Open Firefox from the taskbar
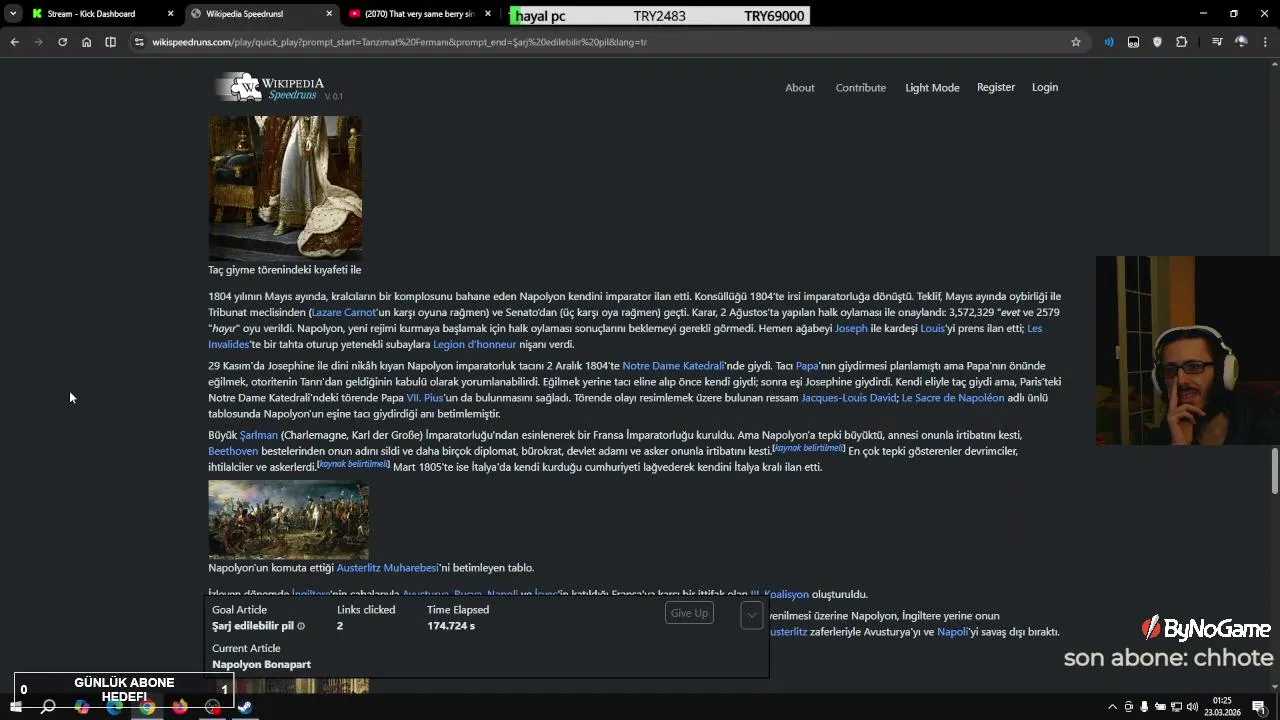Screen dimensions: 1280x720 coord(180,707)
